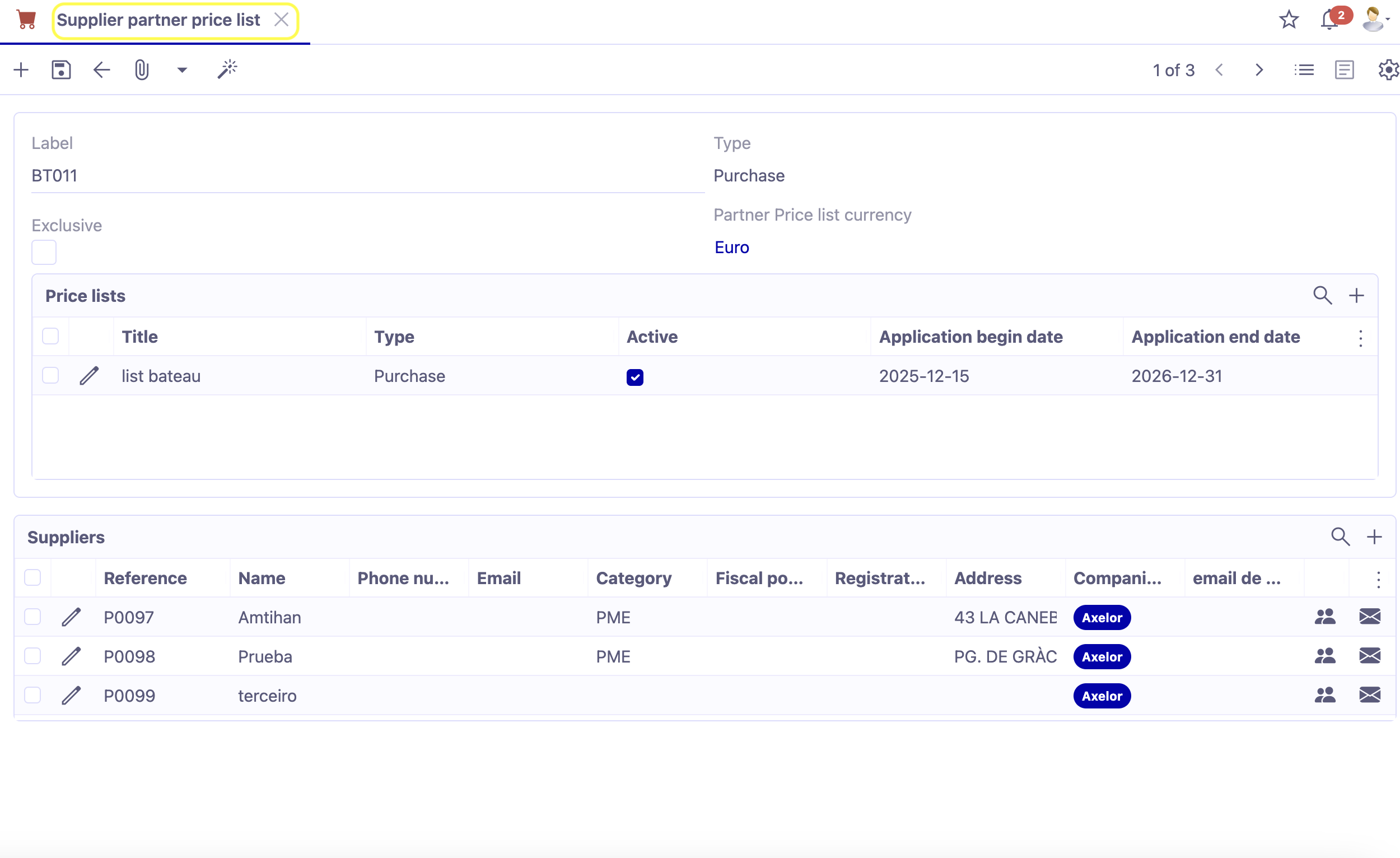View contacts for supplier P0097
Viewport: 1400px width, 858px height.
tap(1325, 617)
